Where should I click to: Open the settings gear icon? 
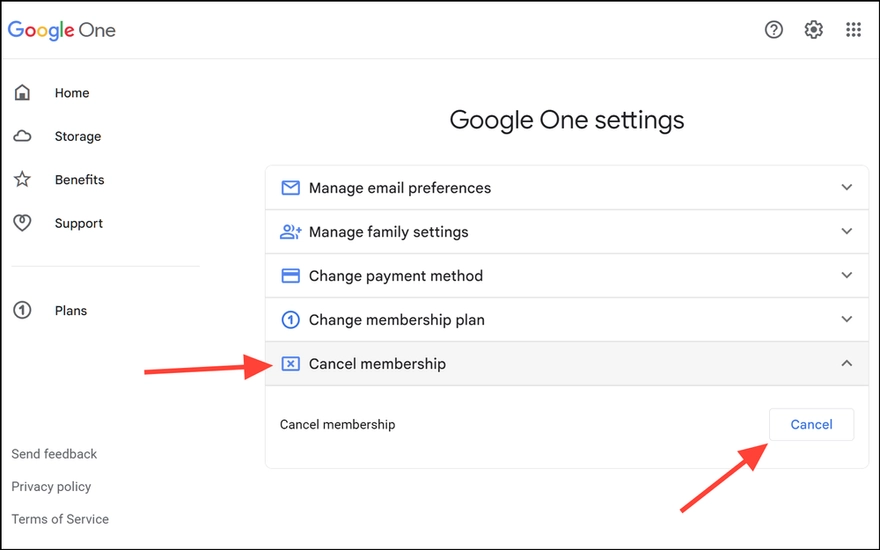[x=813, y=30]
